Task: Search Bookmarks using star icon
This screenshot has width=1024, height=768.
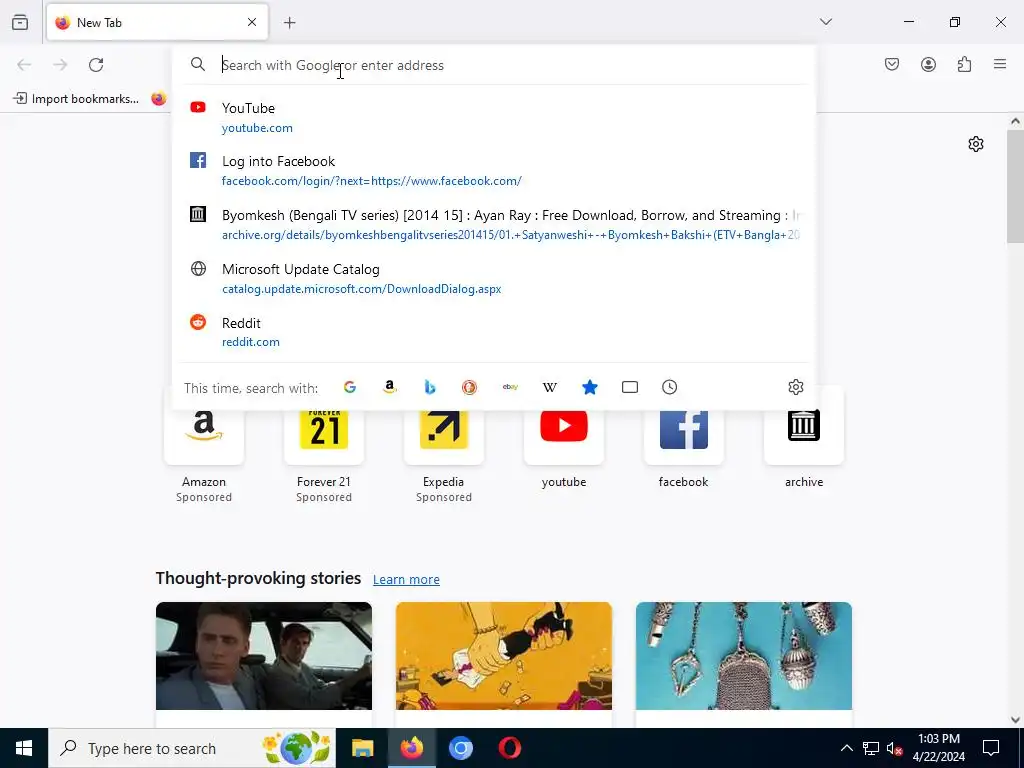Action: tap(590, 387)
